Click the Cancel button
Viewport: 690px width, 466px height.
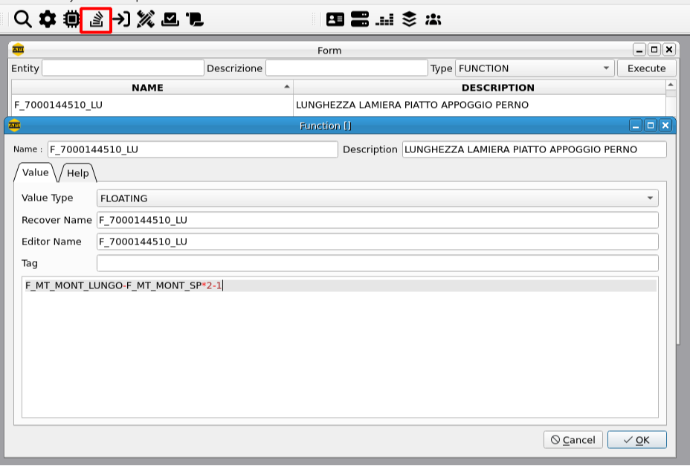(x=571, y=440)
